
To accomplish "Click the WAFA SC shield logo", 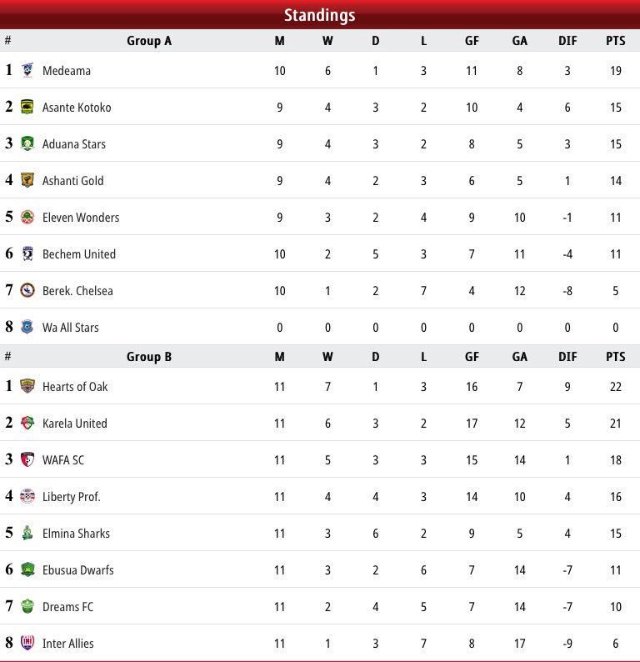I will 27,459.
